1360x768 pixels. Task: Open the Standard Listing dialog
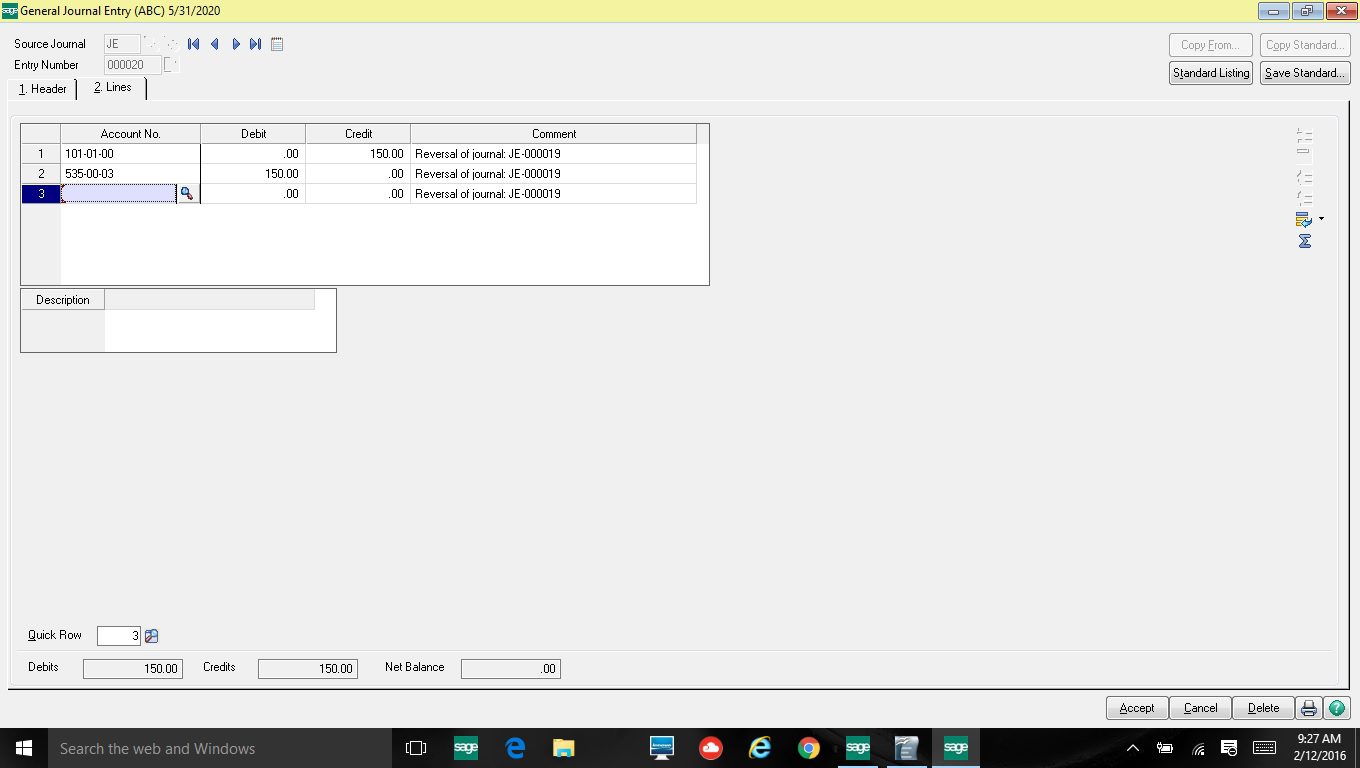(1210, 72)
